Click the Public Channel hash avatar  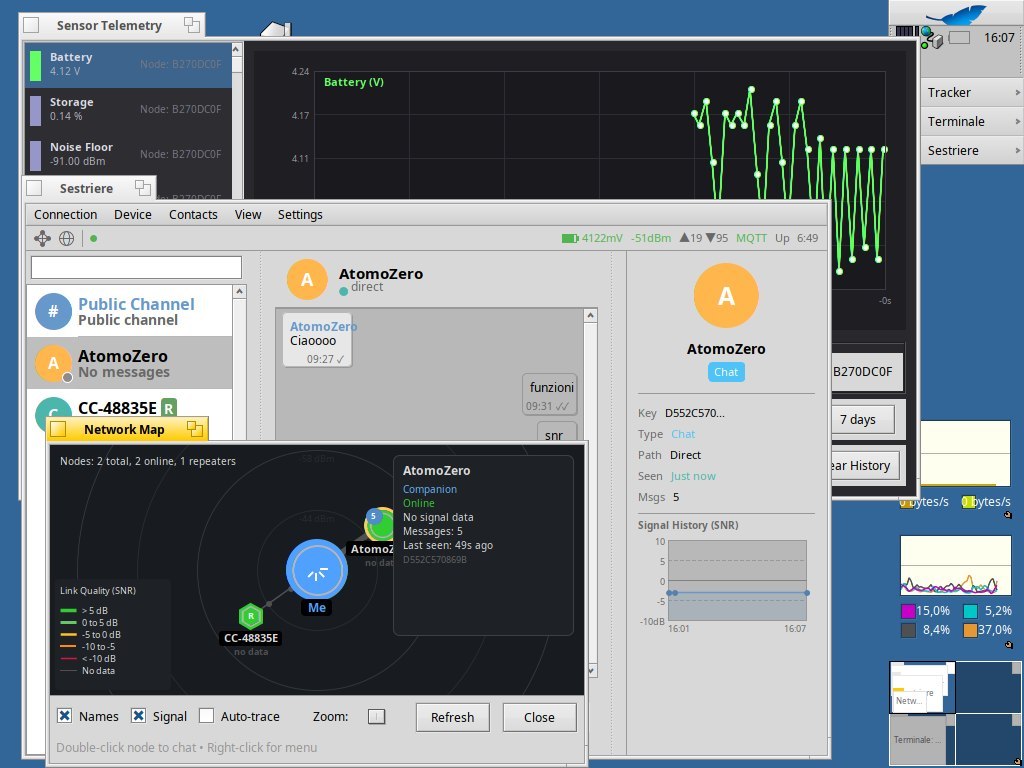click(x=53, y=312)
